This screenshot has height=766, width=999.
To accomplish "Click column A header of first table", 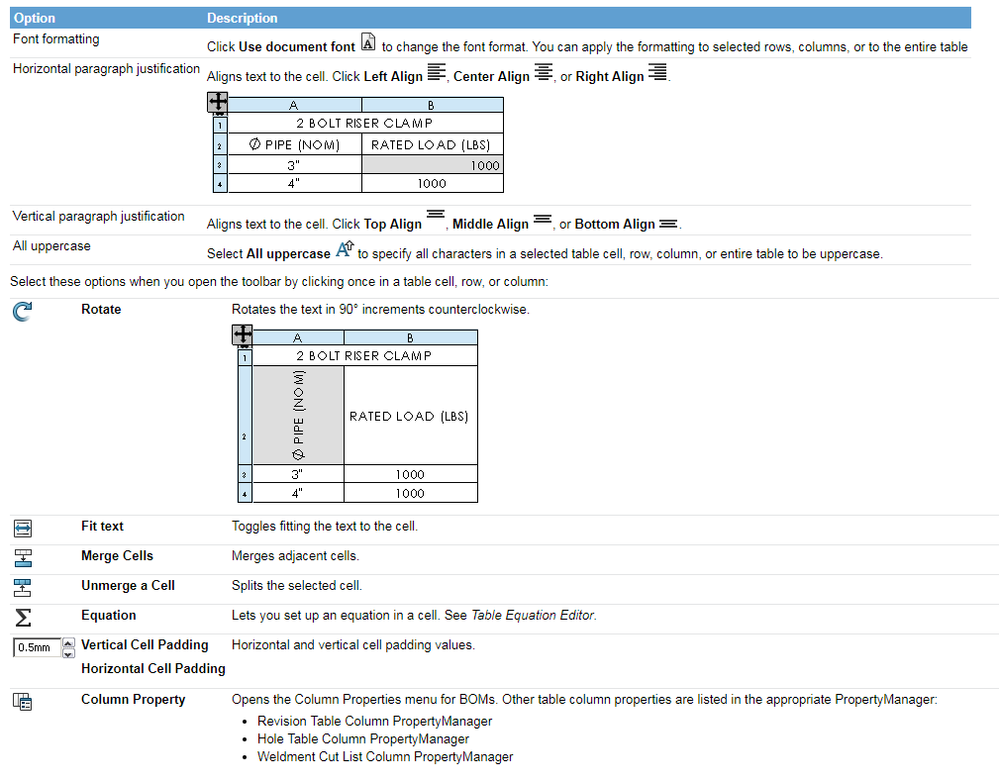I will point(294,105).
